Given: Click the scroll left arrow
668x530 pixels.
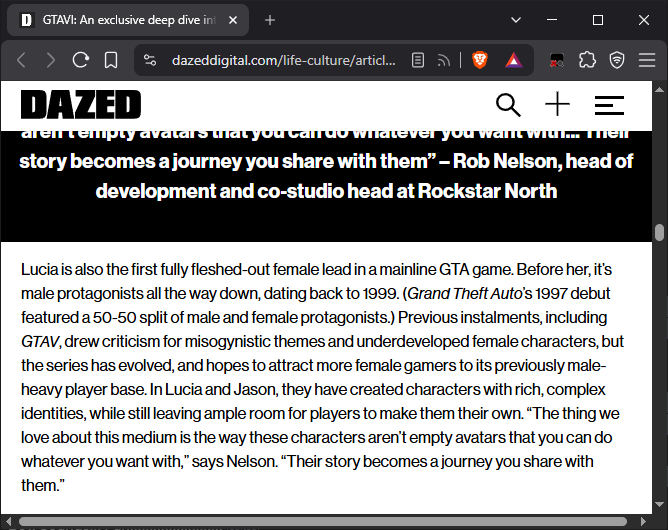Looking at the screenshot, I should tap(8, 521).
